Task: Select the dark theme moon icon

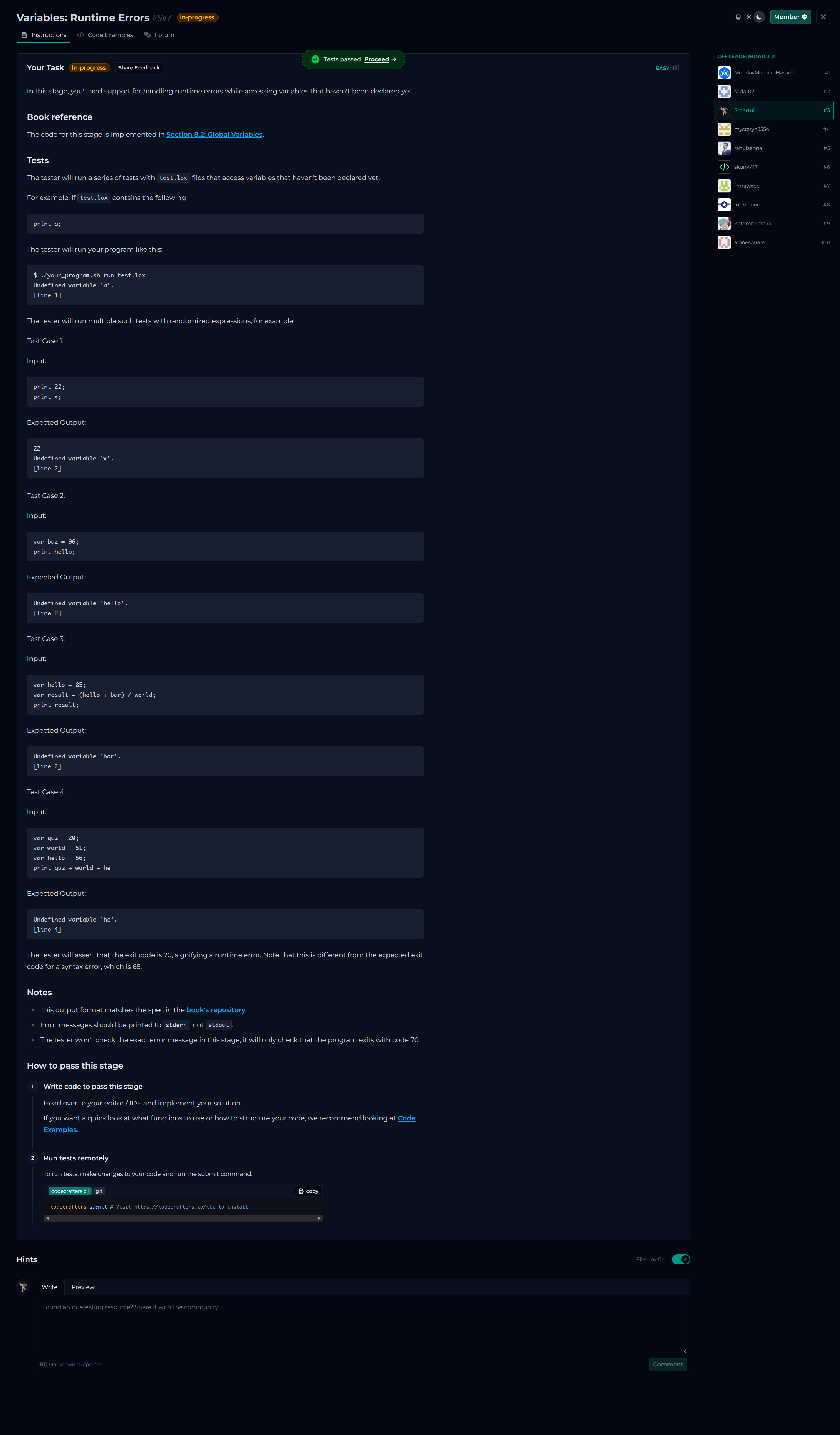Action: tap(759, 17)
